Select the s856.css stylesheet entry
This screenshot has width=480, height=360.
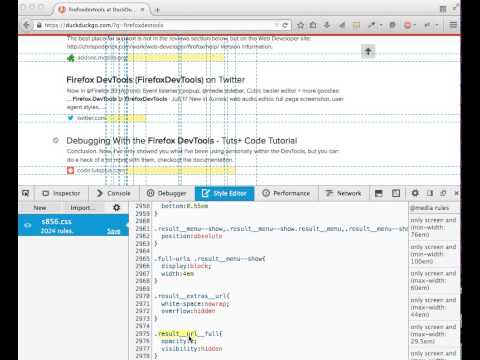click(x=73, y=226)
